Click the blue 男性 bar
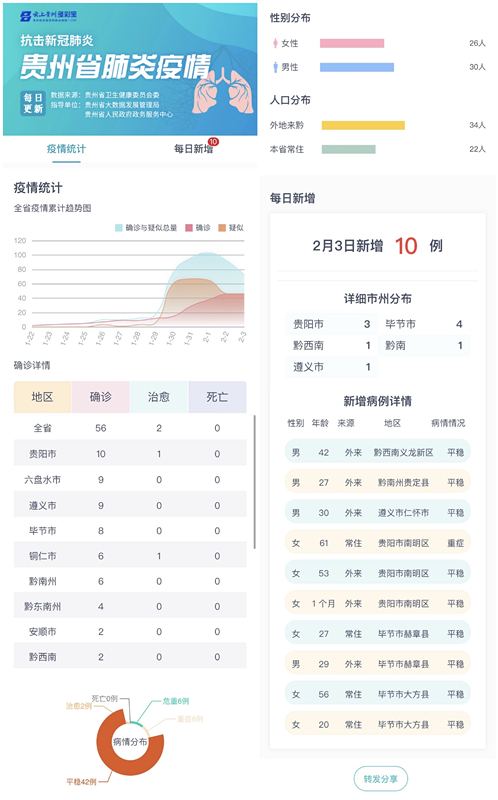Screen dimensions: 498x800 click(x=357, y=67)
